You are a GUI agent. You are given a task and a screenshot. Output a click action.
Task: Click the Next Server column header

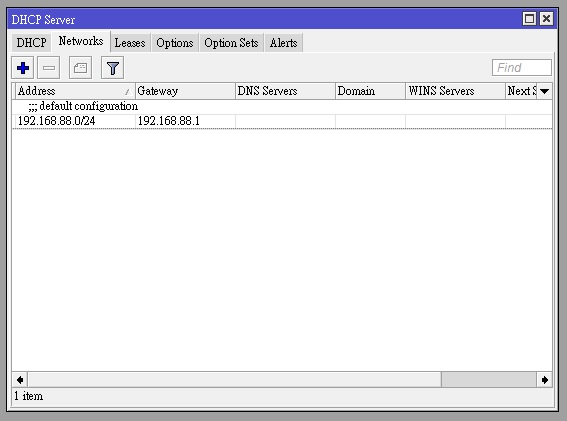[x=521, y=91]
